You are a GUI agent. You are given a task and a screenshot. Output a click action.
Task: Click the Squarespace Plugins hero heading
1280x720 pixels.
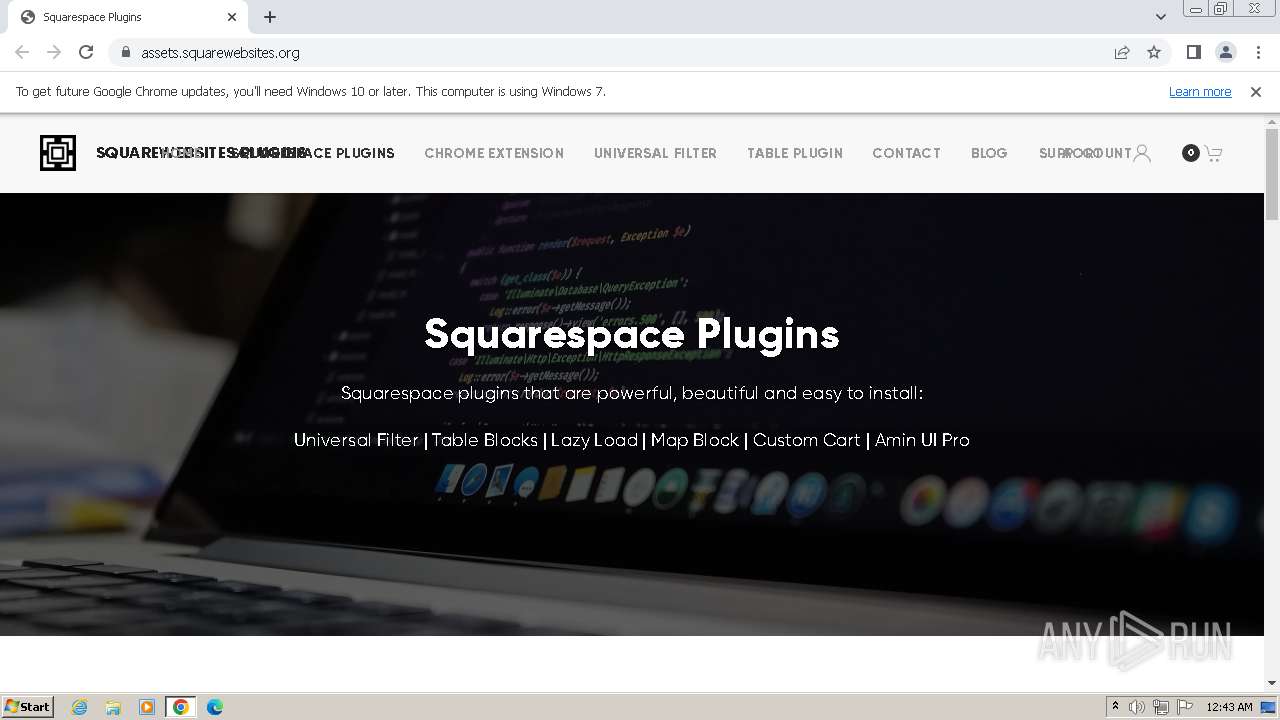pos(631,334)
